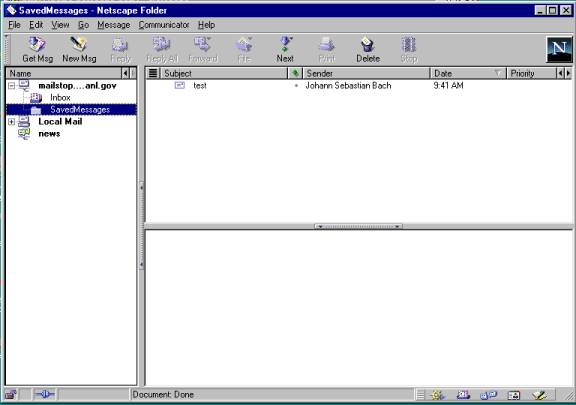Minimize the Netscape Folder window
The width and height of the screenshot is (576, 405).
pyautogui.click(x=540, y=10)
